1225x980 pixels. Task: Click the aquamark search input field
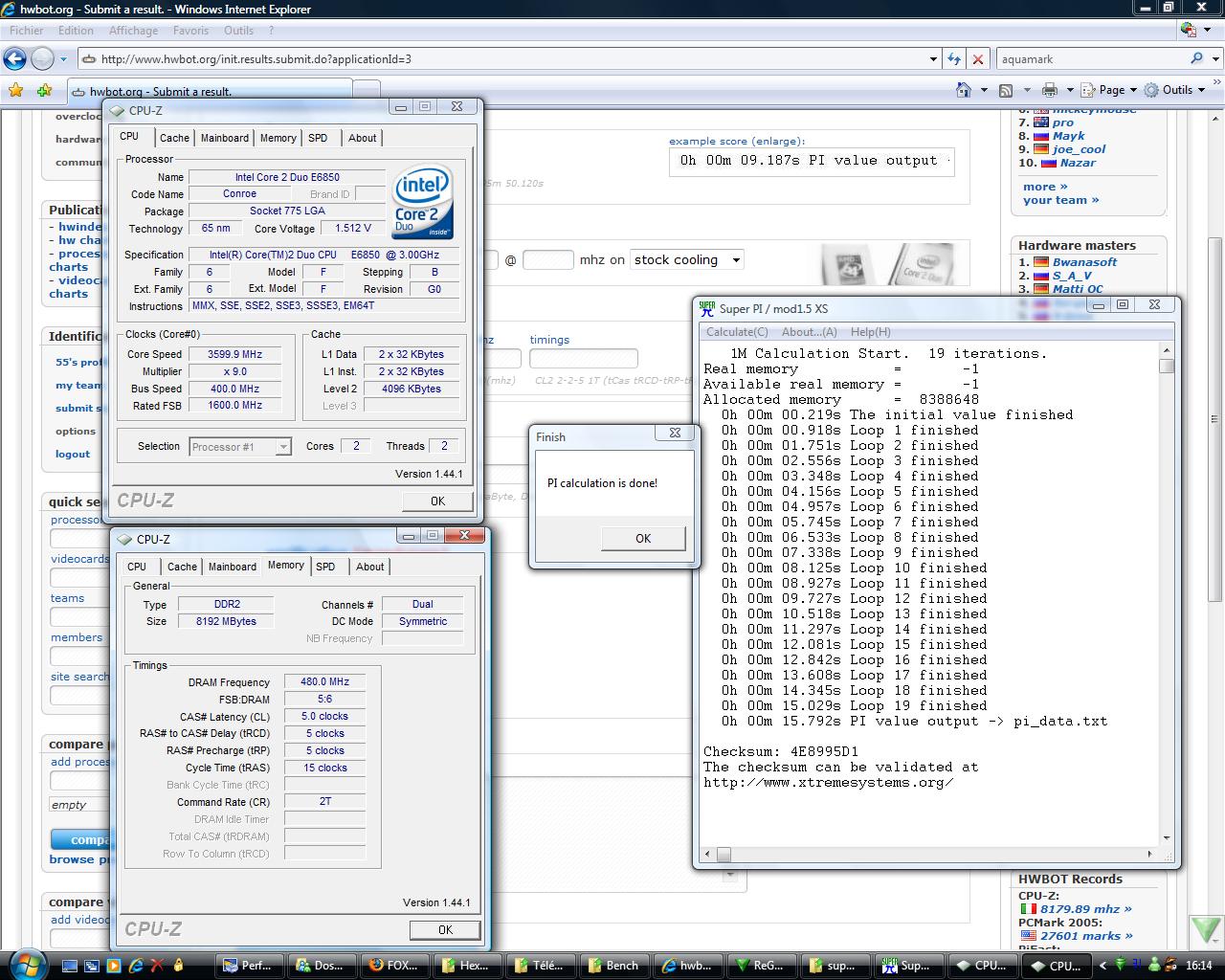1092,58
